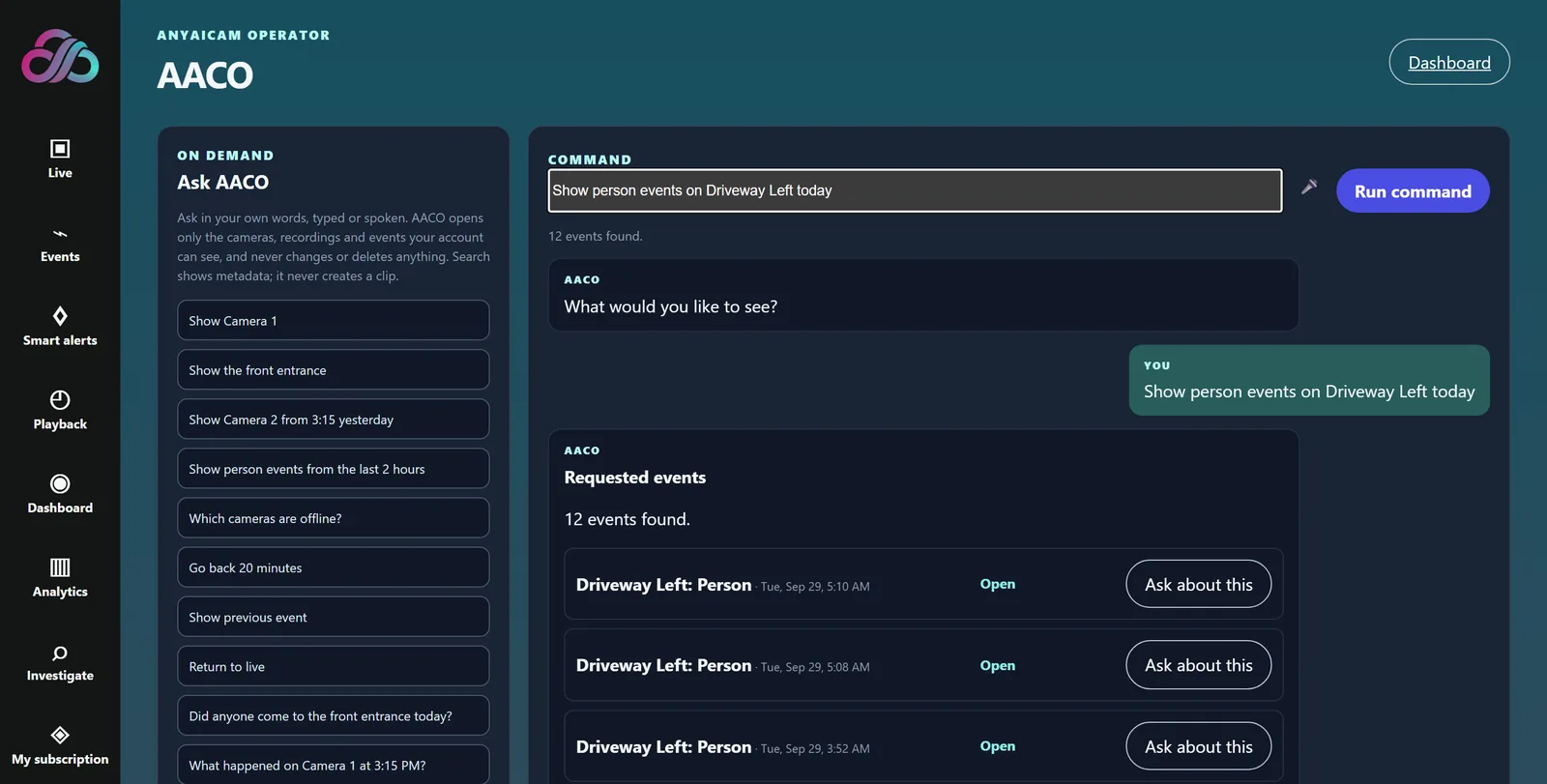This screenshot has height=784, width=1547.
Task: Open the Events sidebar icon
Action: 60,233
